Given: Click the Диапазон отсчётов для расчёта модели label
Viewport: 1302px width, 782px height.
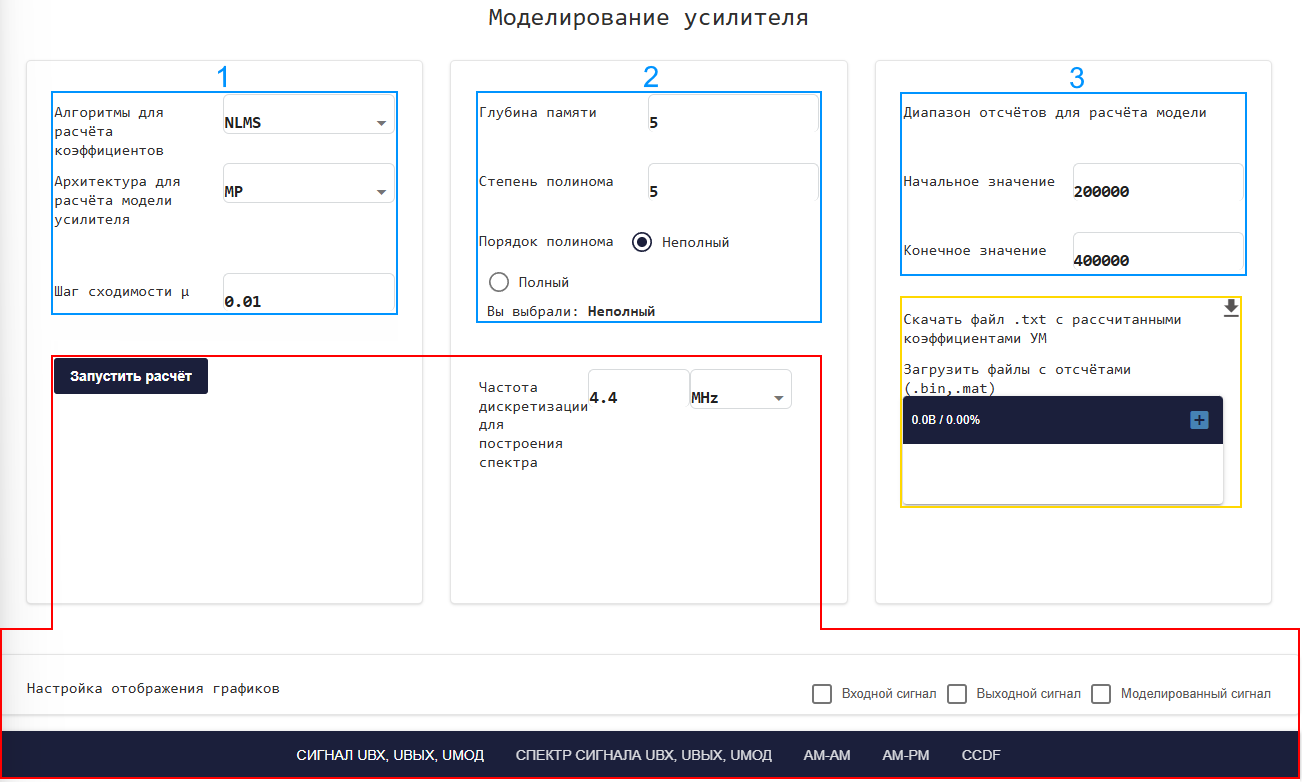Looking at the screenshot, I should pyautogui.click(x=1055, y=113).
